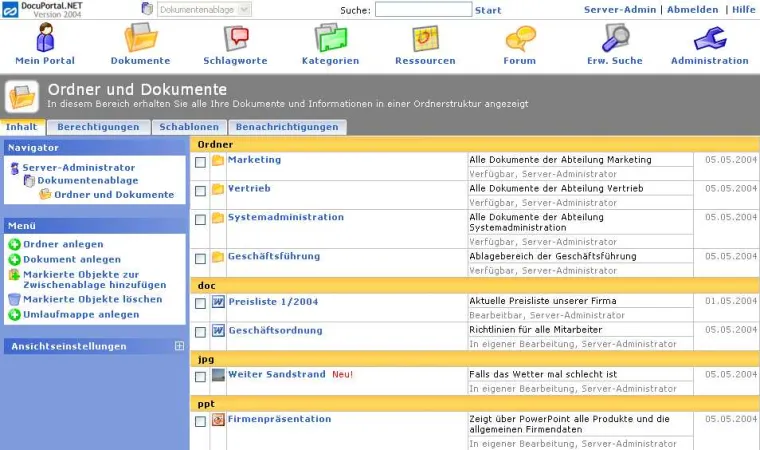Open Erw. Suche magnifier icon
Screen dimensions: 760x450
(x=614, y=39)
